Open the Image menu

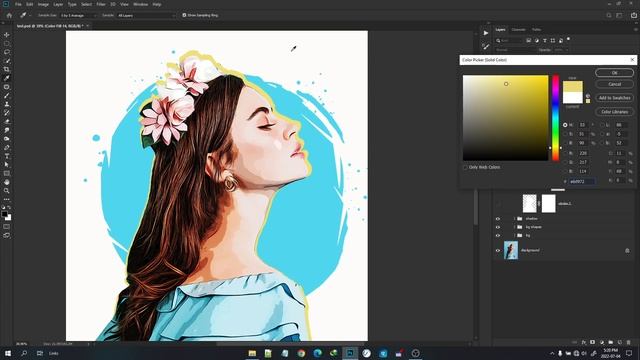(43, 4)
